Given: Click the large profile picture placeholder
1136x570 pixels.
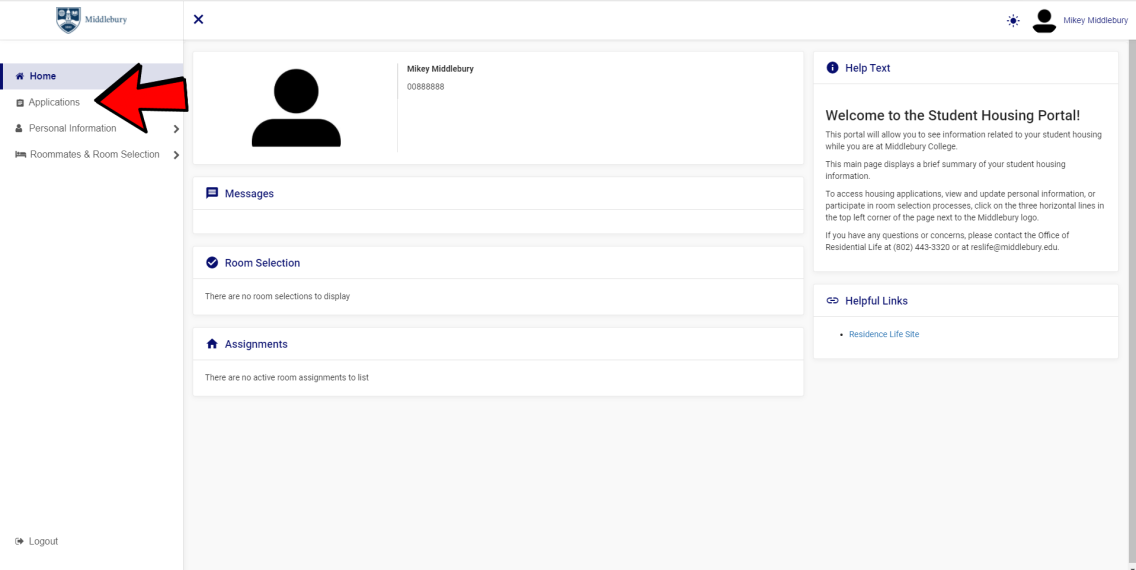Looking at the screenshot, I should (296, 108).
